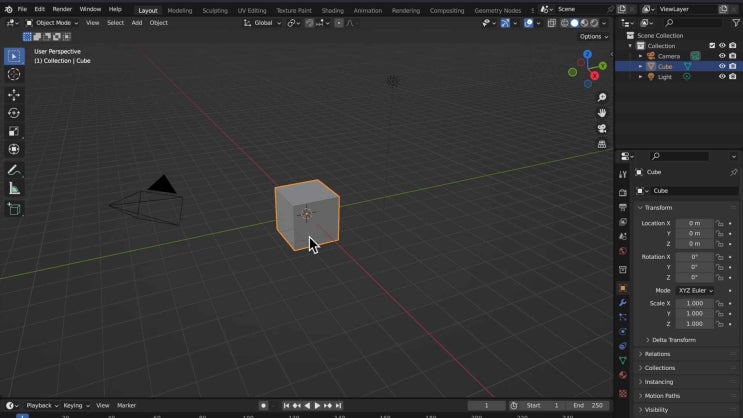Open the Object Mode dropdown
The image size is (743, 418).
(x=51, y=23)
